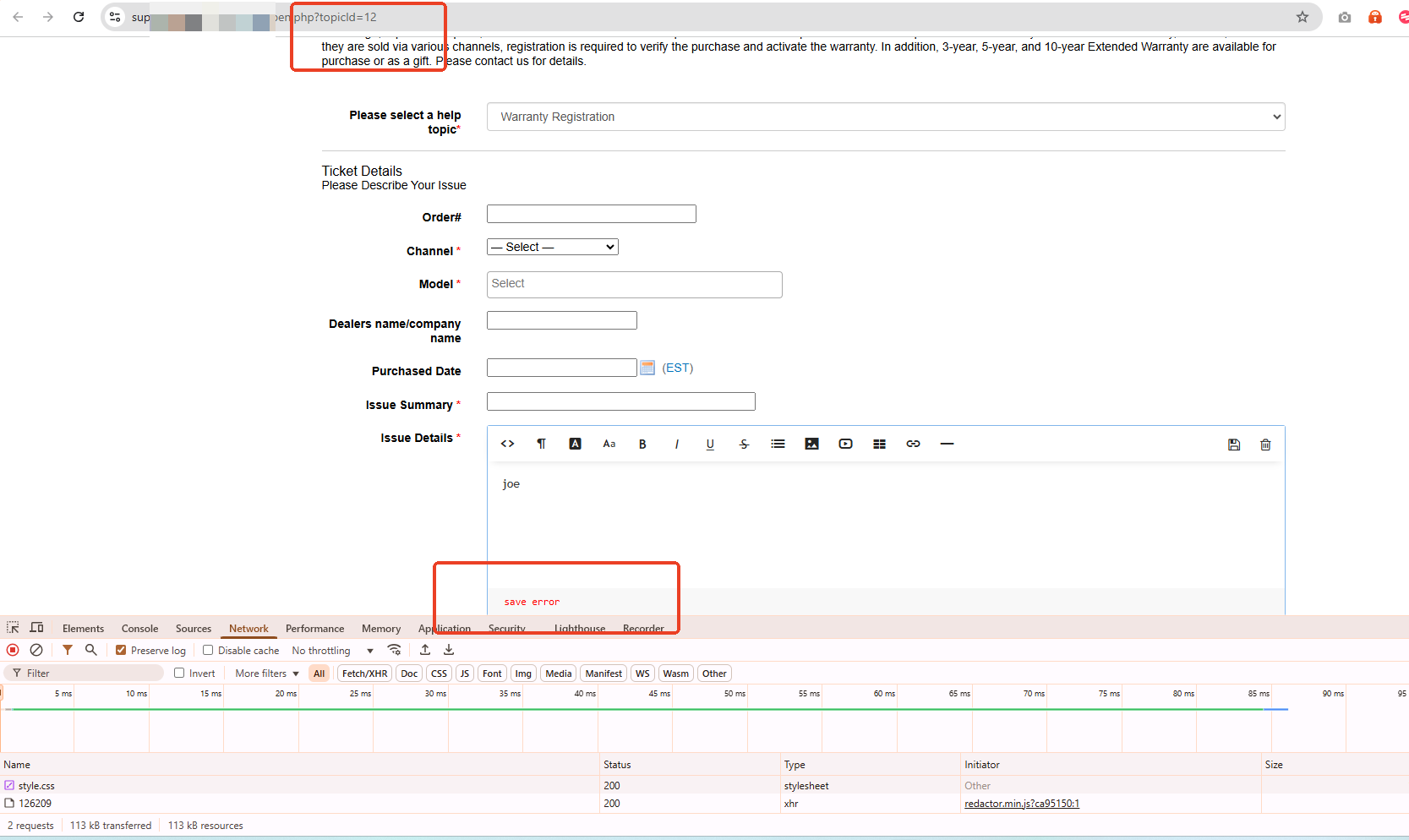1409x840 pixels.
Task: Expand the Channel select dropdown
Action: [x=552, y=247]
